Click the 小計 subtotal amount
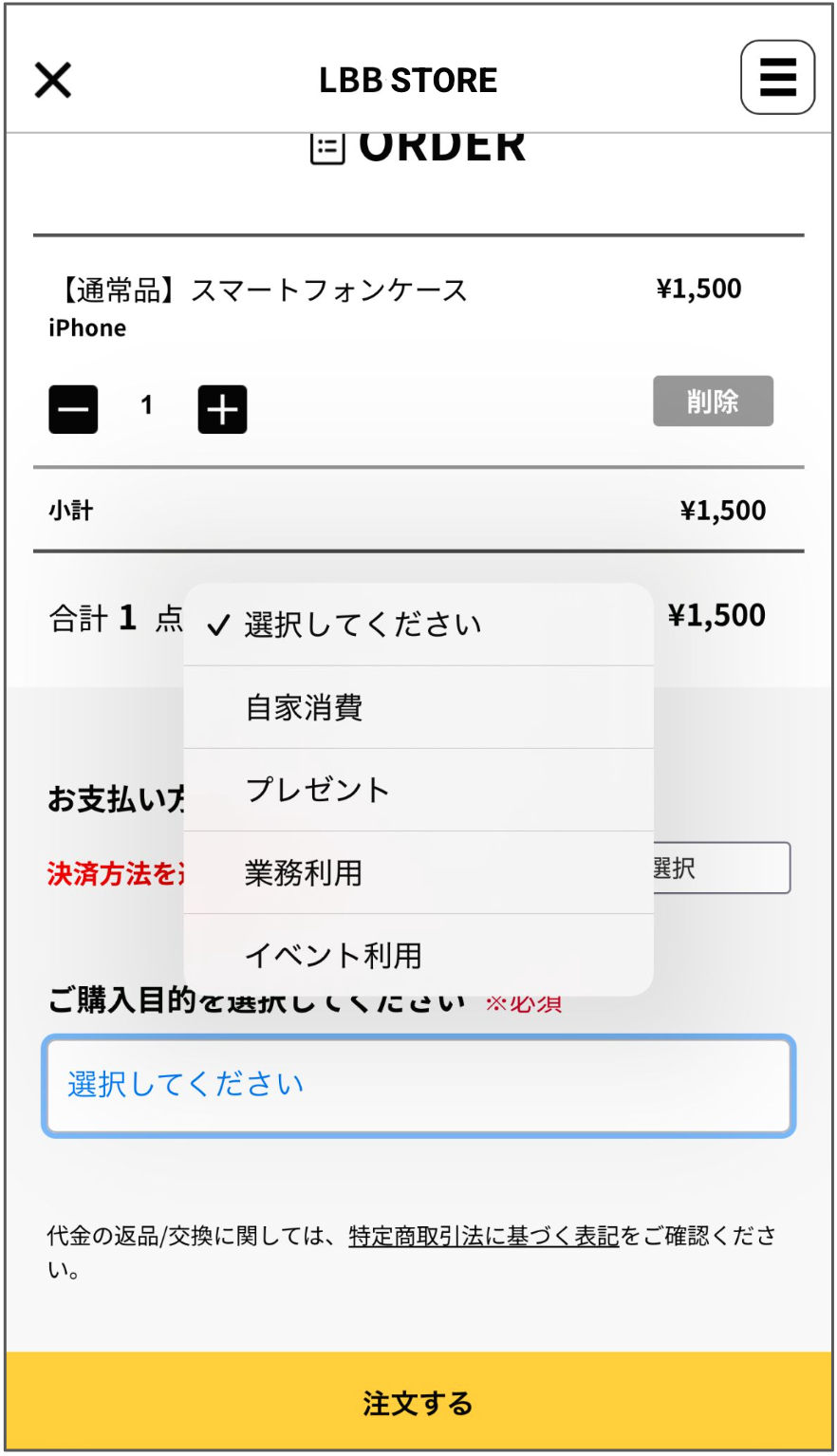The height and width of the screenshot is (1456, 837). click(x=722, y=511)
